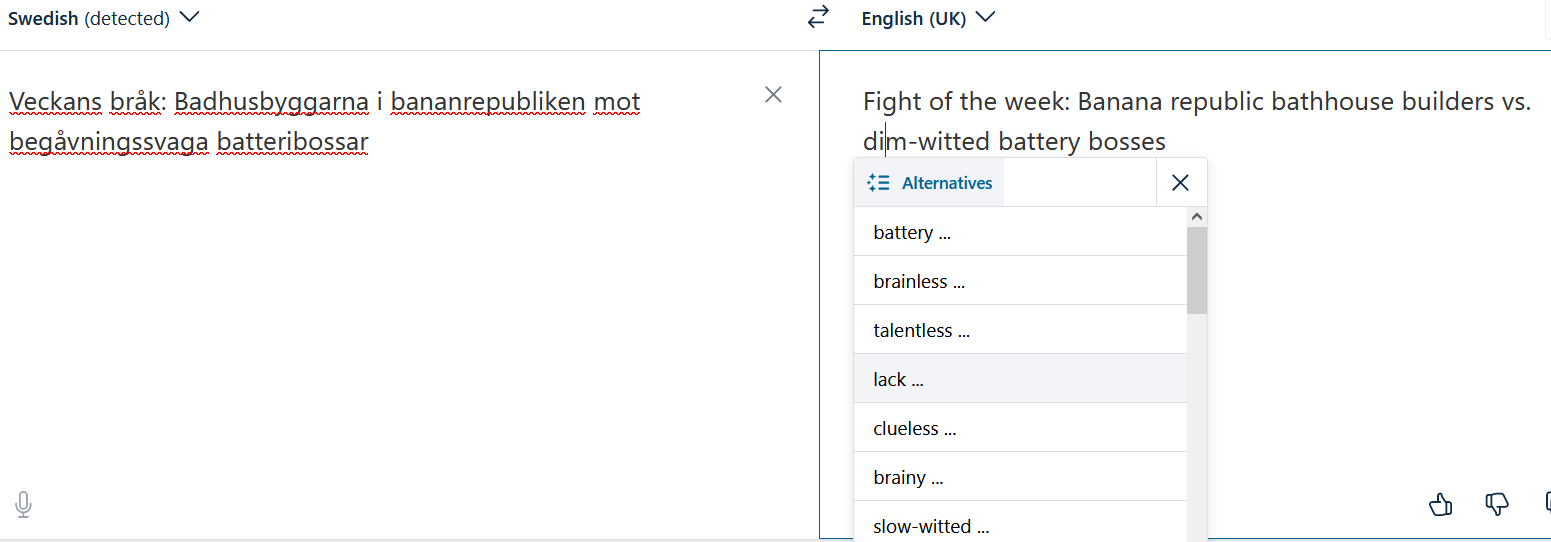The width and height of the screenshot is (1551, 542).
Task: Click the Alternatives list icon
Action: (x=879, y=183)
